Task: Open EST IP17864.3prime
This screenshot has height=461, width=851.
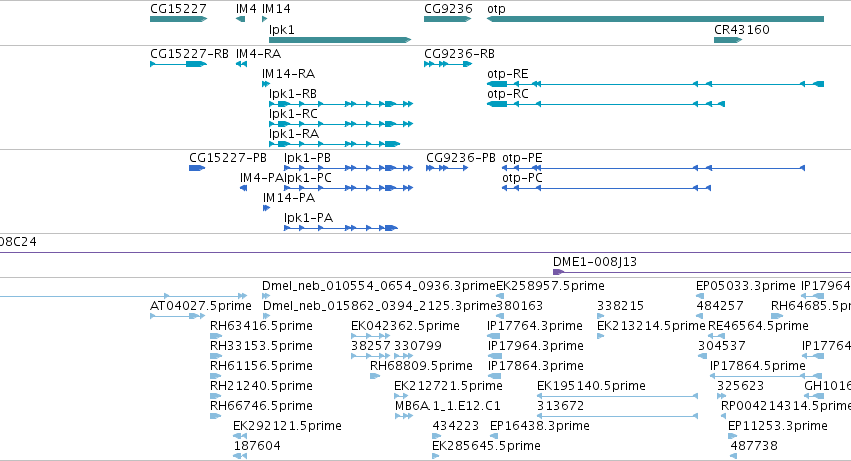Action: 536,367
